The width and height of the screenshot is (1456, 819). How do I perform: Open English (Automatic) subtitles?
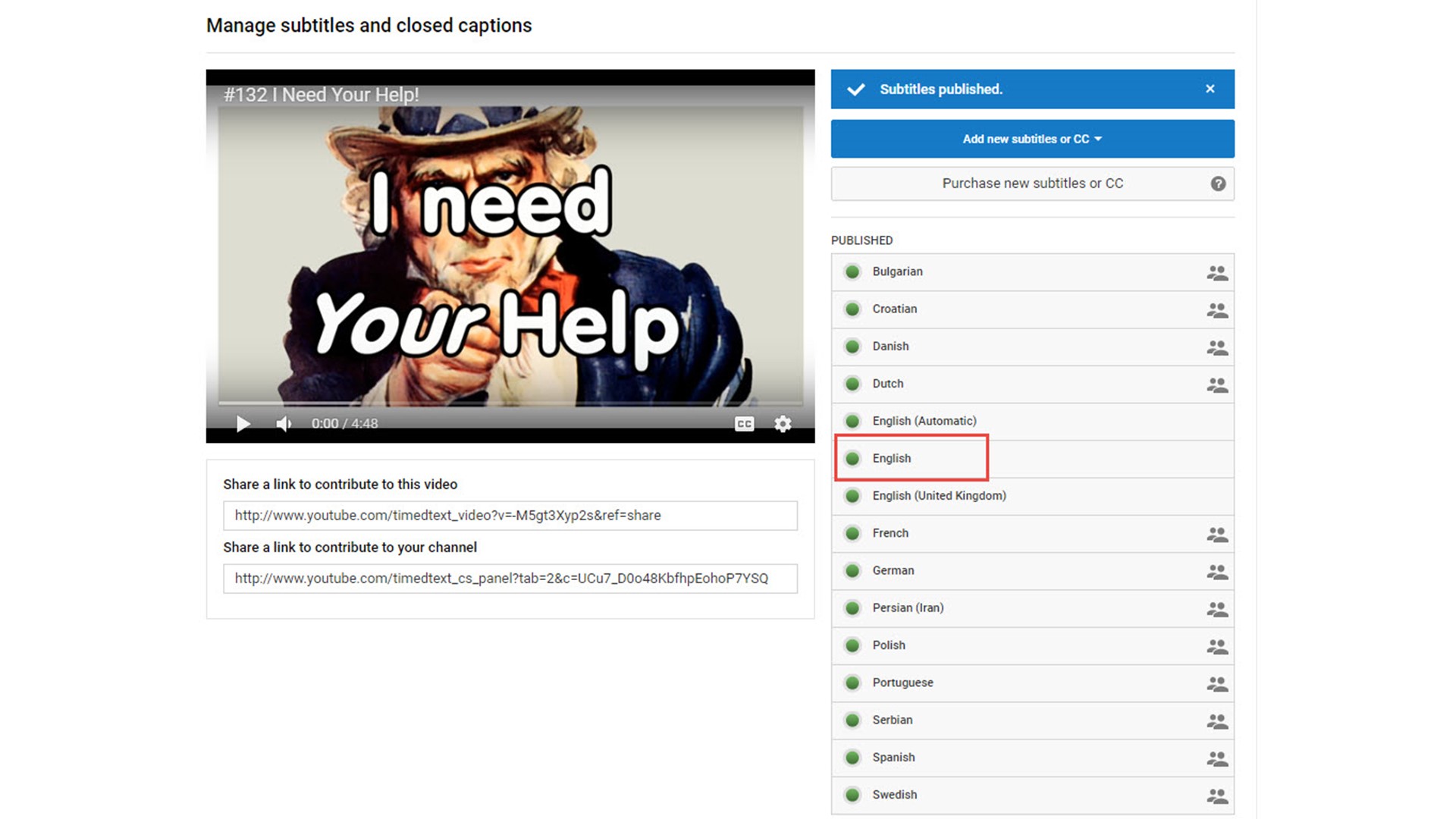(1032, 421)
